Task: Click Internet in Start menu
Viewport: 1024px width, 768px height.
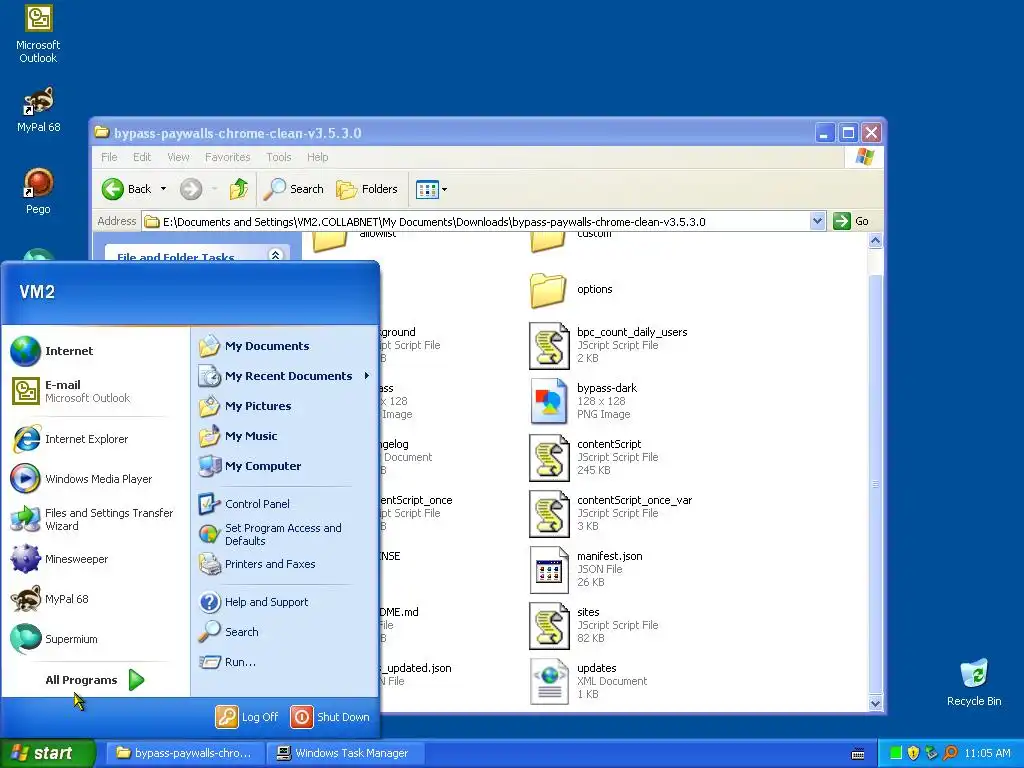Action: 52,351
